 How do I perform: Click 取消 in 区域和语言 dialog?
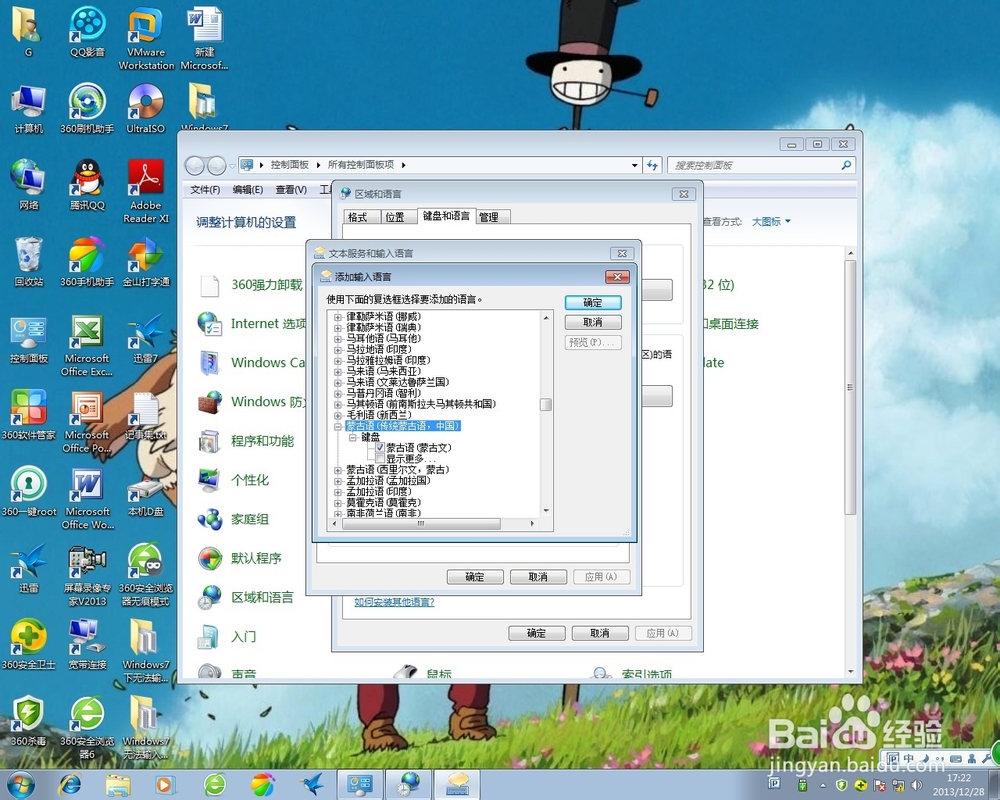tap(600, 633)
